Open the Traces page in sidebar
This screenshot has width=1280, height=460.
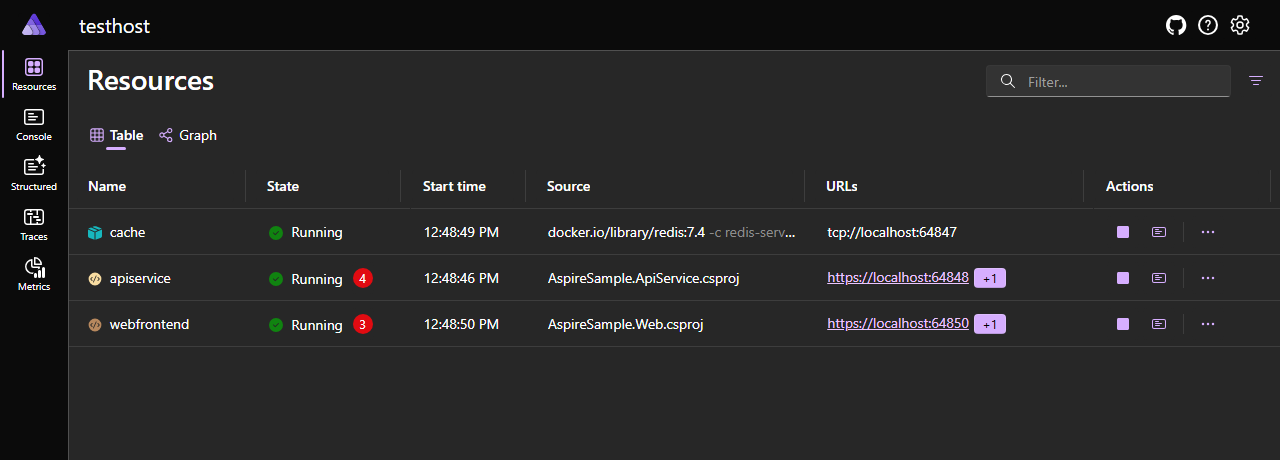point(34,224)
